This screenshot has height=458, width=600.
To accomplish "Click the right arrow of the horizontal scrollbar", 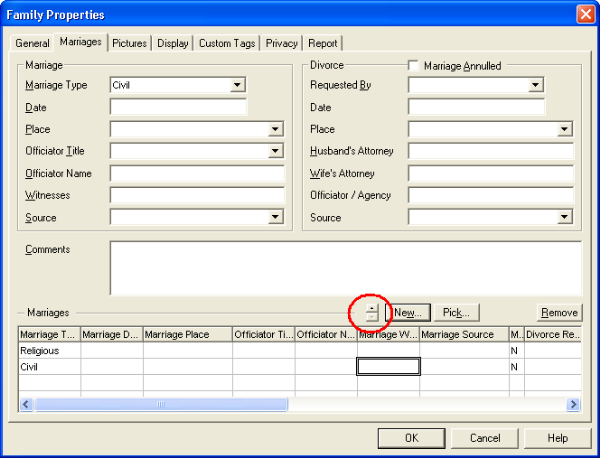I will (x=574, y=404).
